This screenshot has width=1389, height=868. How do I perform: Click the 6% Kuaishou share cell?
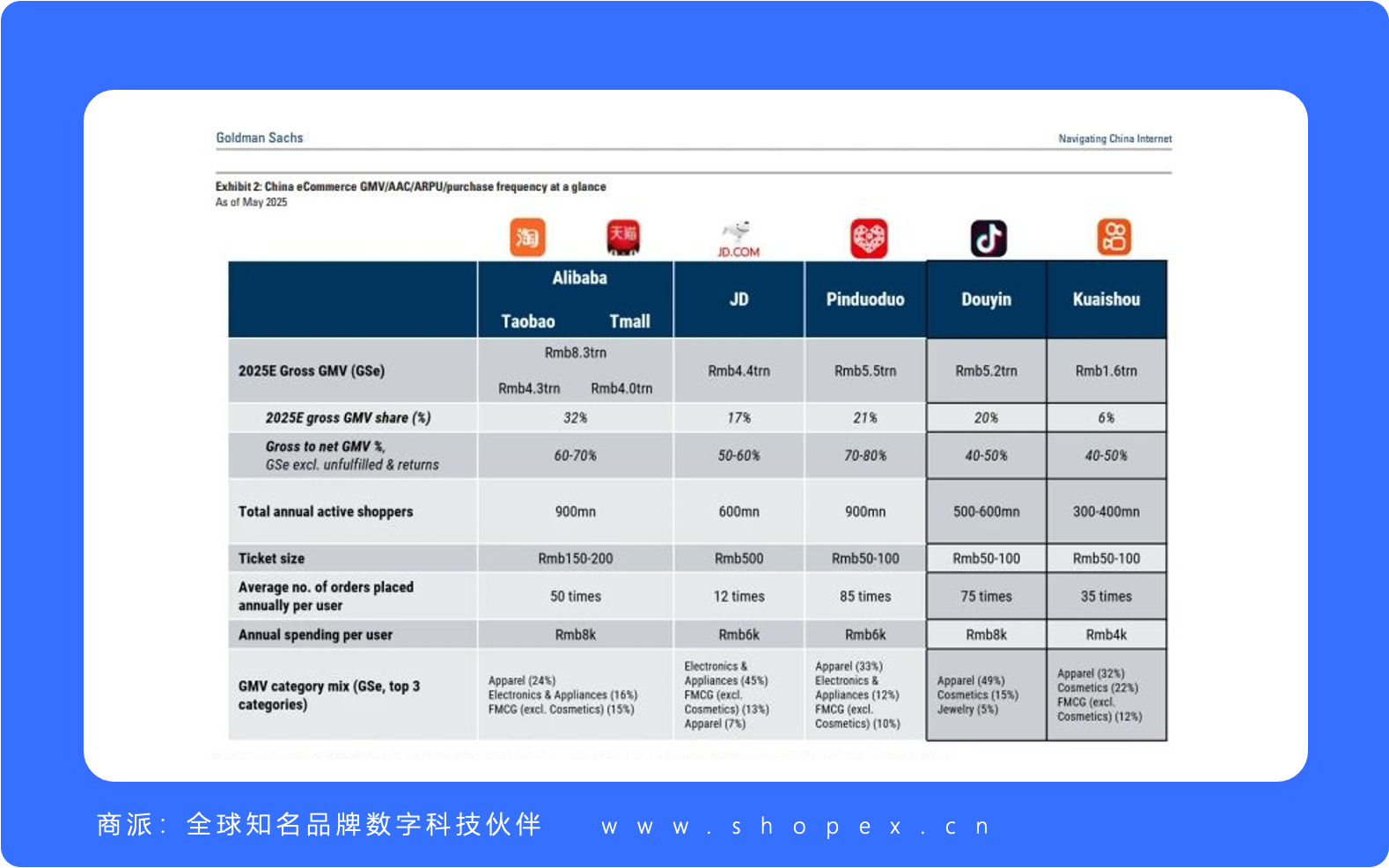click(1106, 417)
